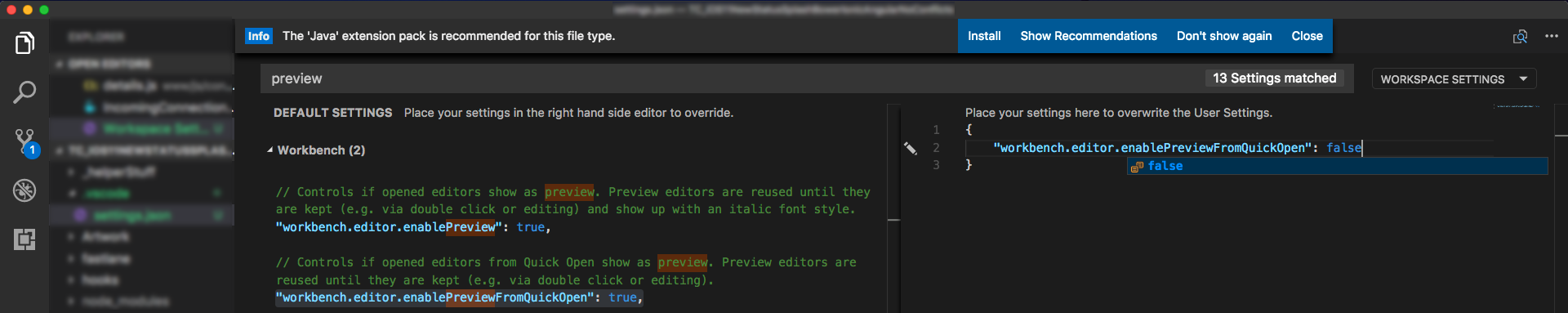Open the More Actions ellipsis menu
Viewport: 1568px width, 313px height.
tap(1552, 36)
